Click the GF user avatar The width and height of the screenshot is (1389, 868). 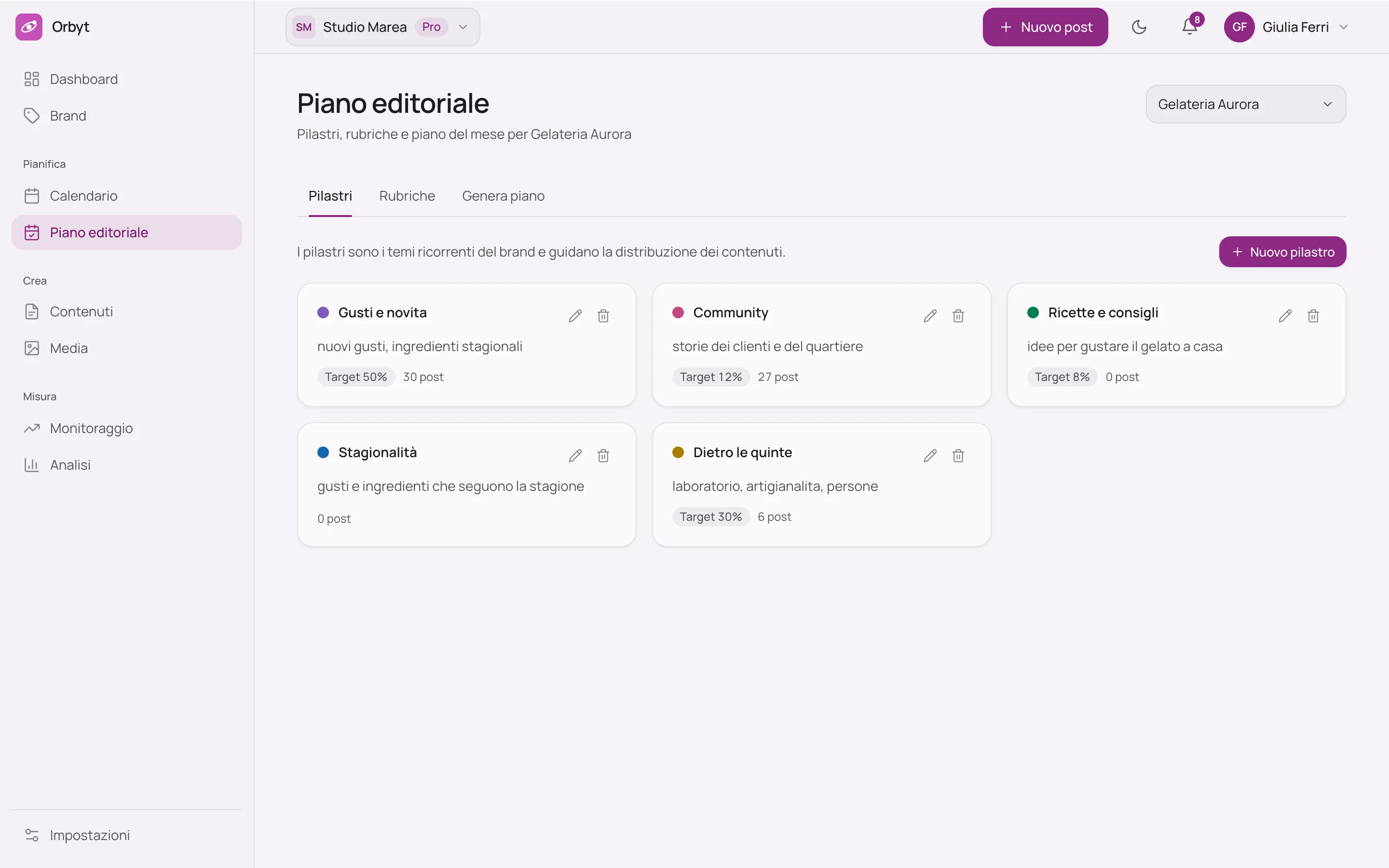point(1239,27)
